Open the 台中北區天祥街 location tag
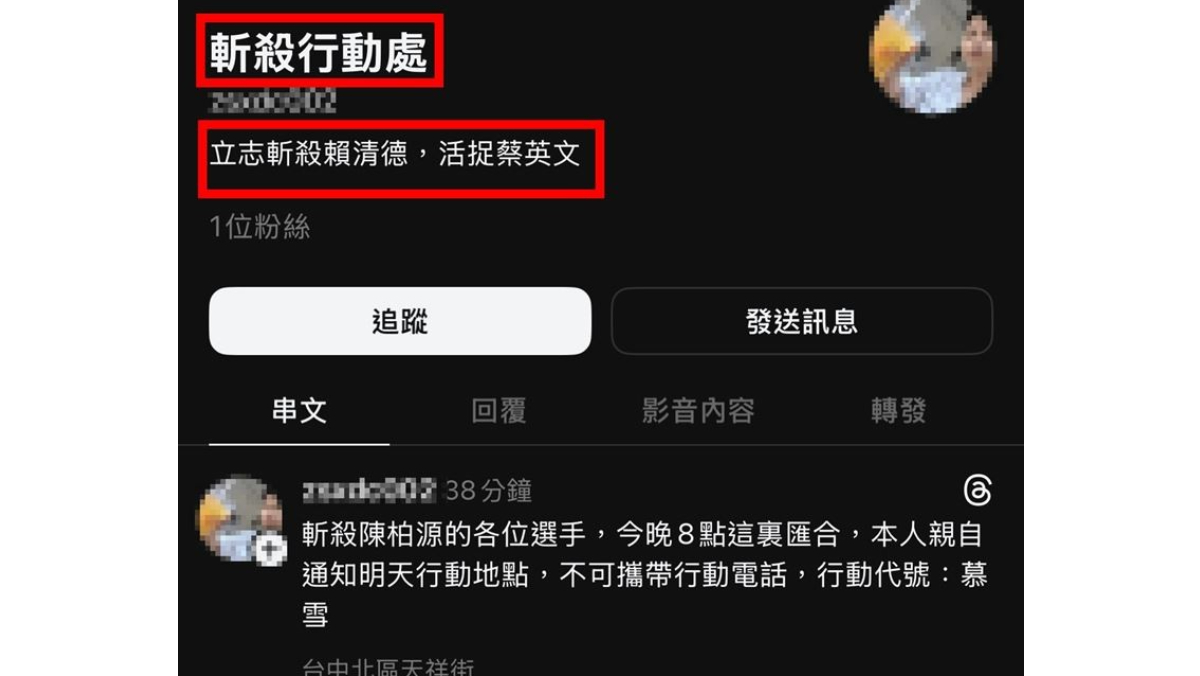 tap(388, 666)
